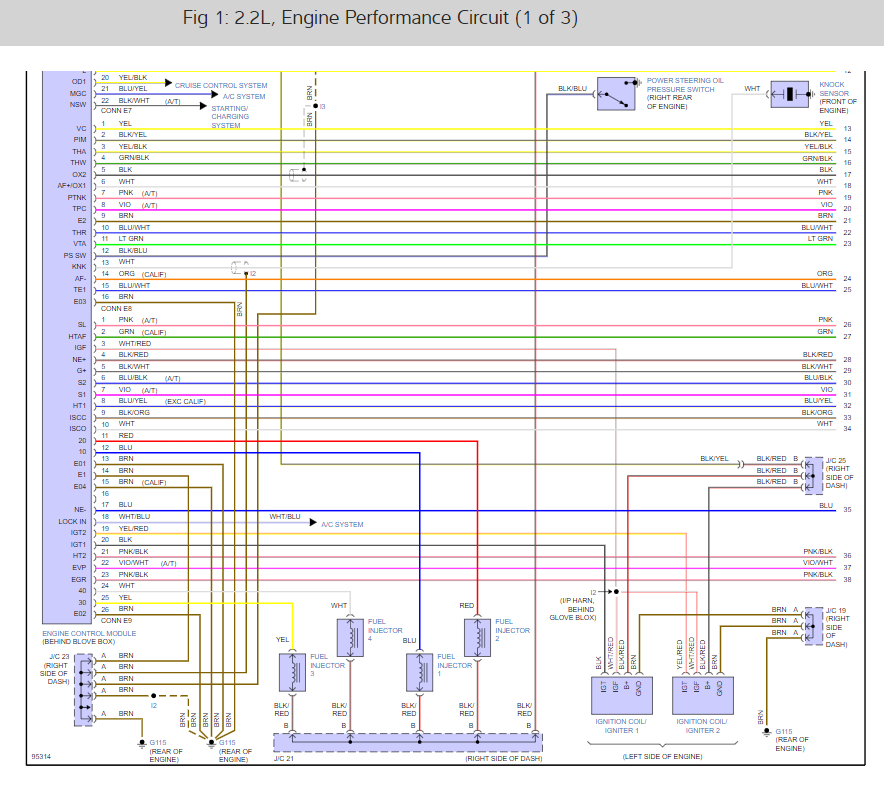Screen dimensions: 884x786
Task: Click page reference number 38 beside PNK/BLK wire
Action: [847, 580]
